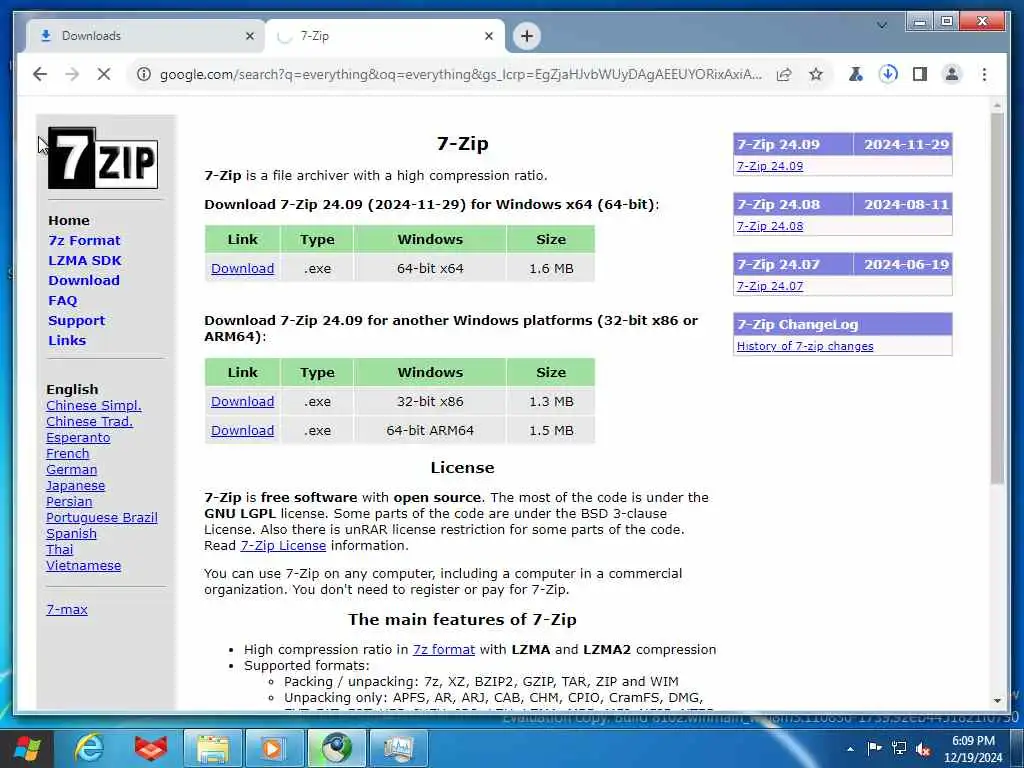Show downloads from the toolbar icon
The image size is (1024, 768).
pyautogui.click(x=888, y=74)
